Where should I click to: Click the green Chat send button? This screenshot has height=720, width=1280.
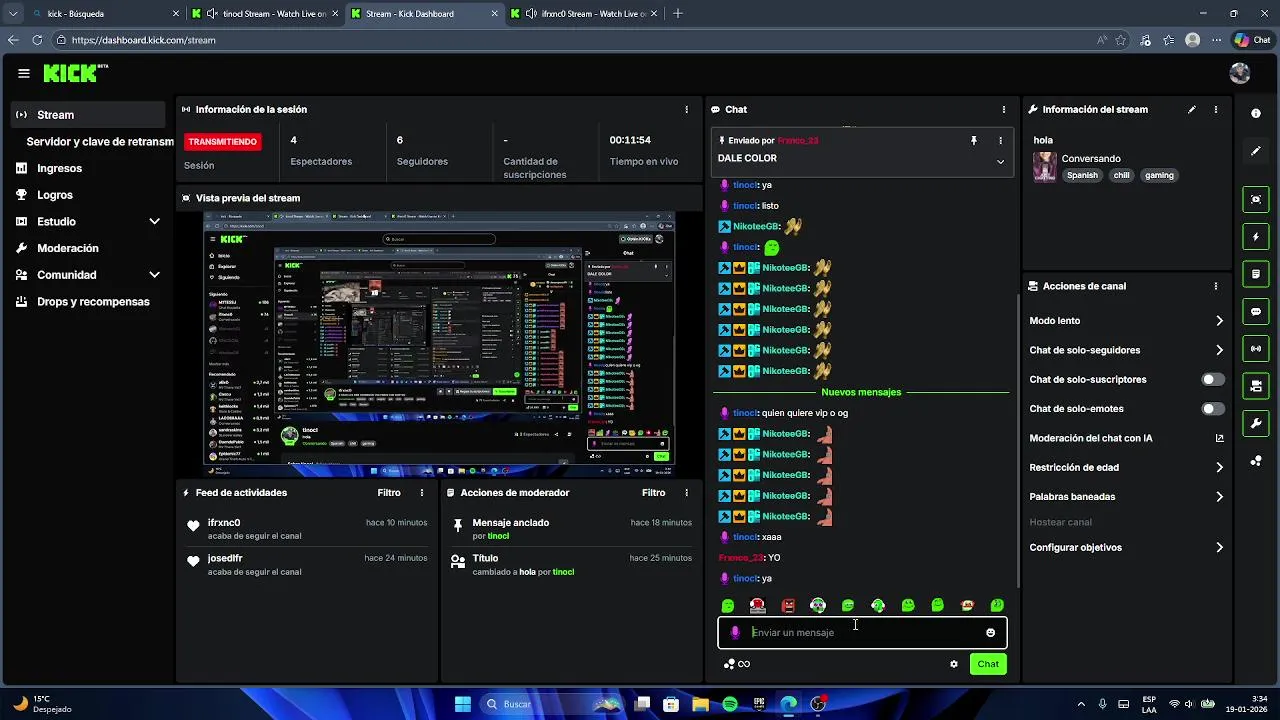[988, 664]
